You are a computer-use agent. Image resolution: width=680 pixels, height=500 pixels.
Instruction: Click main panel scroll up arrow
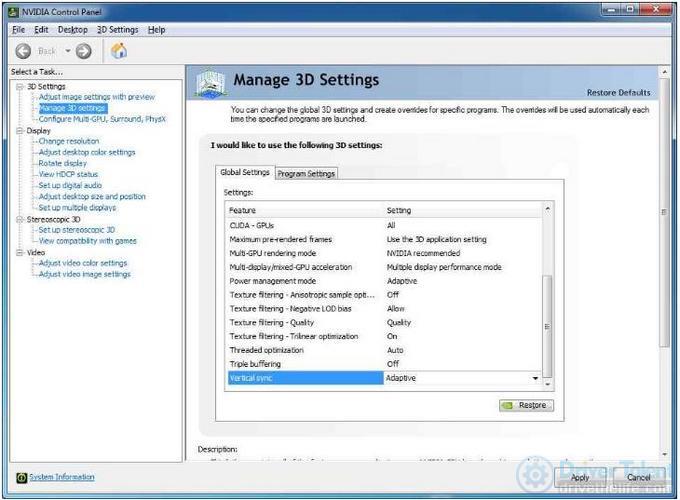(664, 72)
